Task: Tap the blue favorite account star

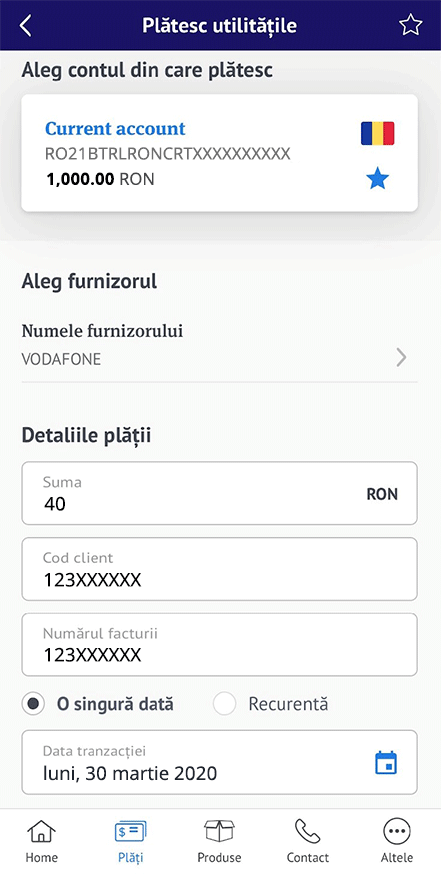Action: [377, 179]
